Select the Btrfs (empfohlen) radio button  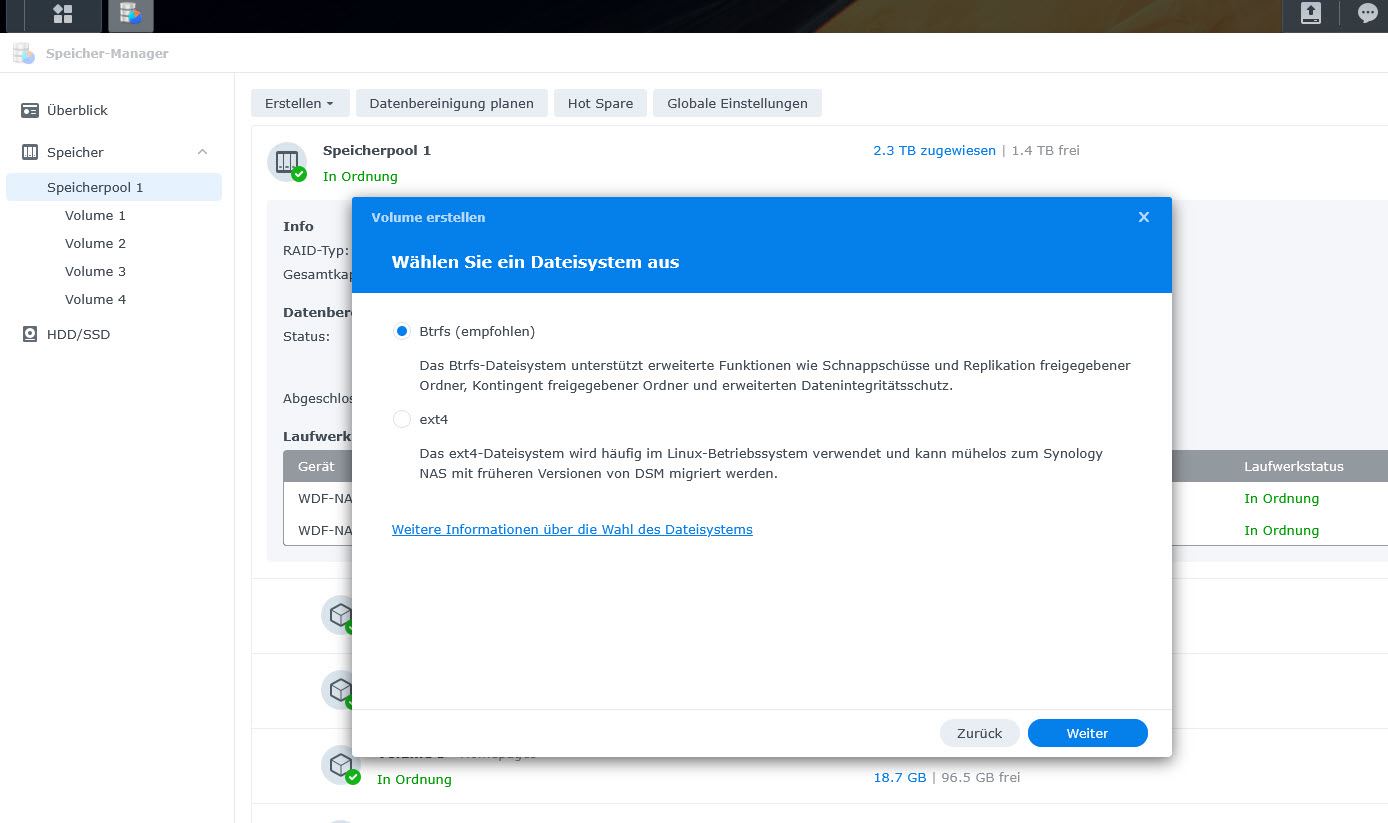coord(402,331)
